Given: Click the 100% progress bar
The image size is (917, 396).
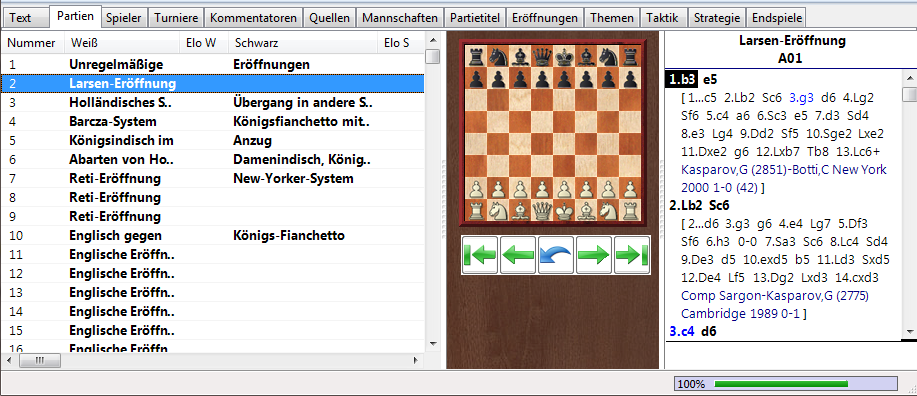Looking at the screenshot, I should point(786,384).
